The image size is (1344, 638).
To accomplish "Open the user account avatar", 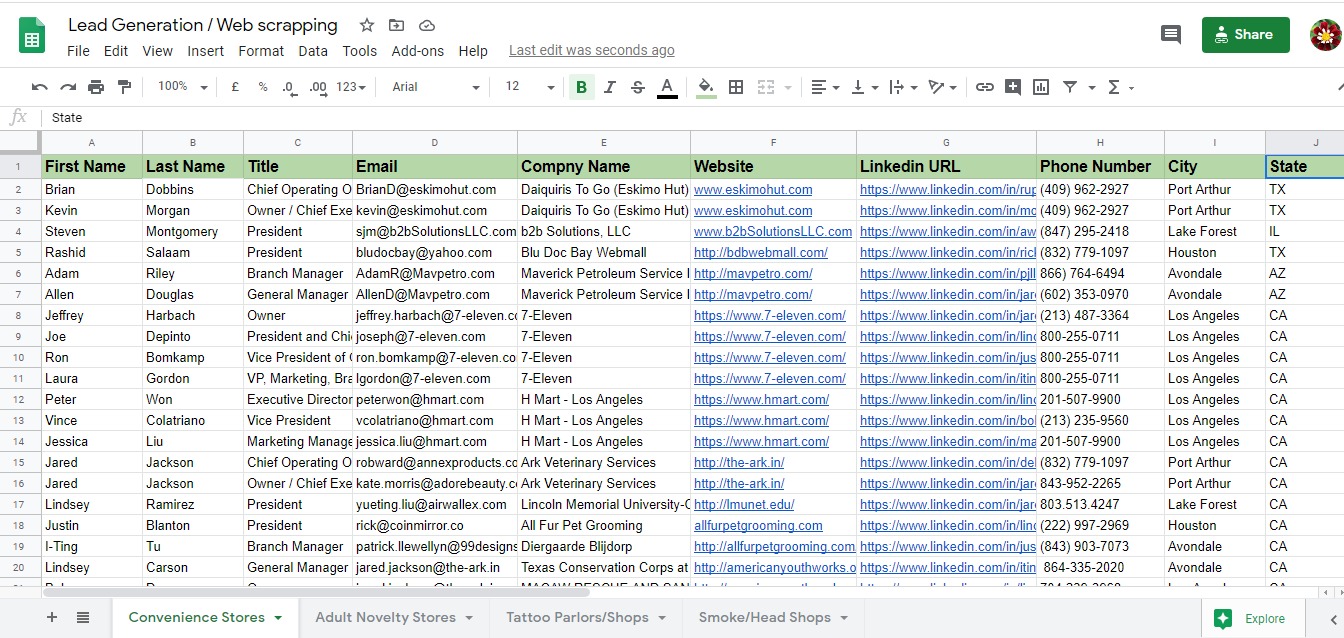I will pos(1325,35).
